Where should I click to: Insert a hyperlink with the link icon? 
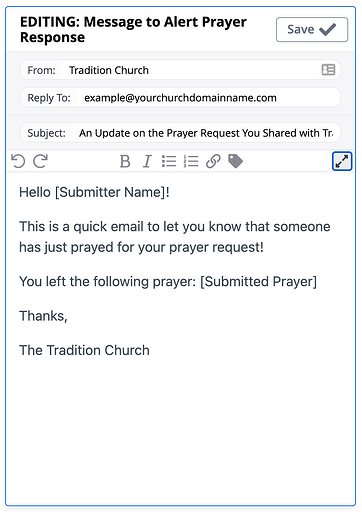pyautogui.click(x=213, y=161)
